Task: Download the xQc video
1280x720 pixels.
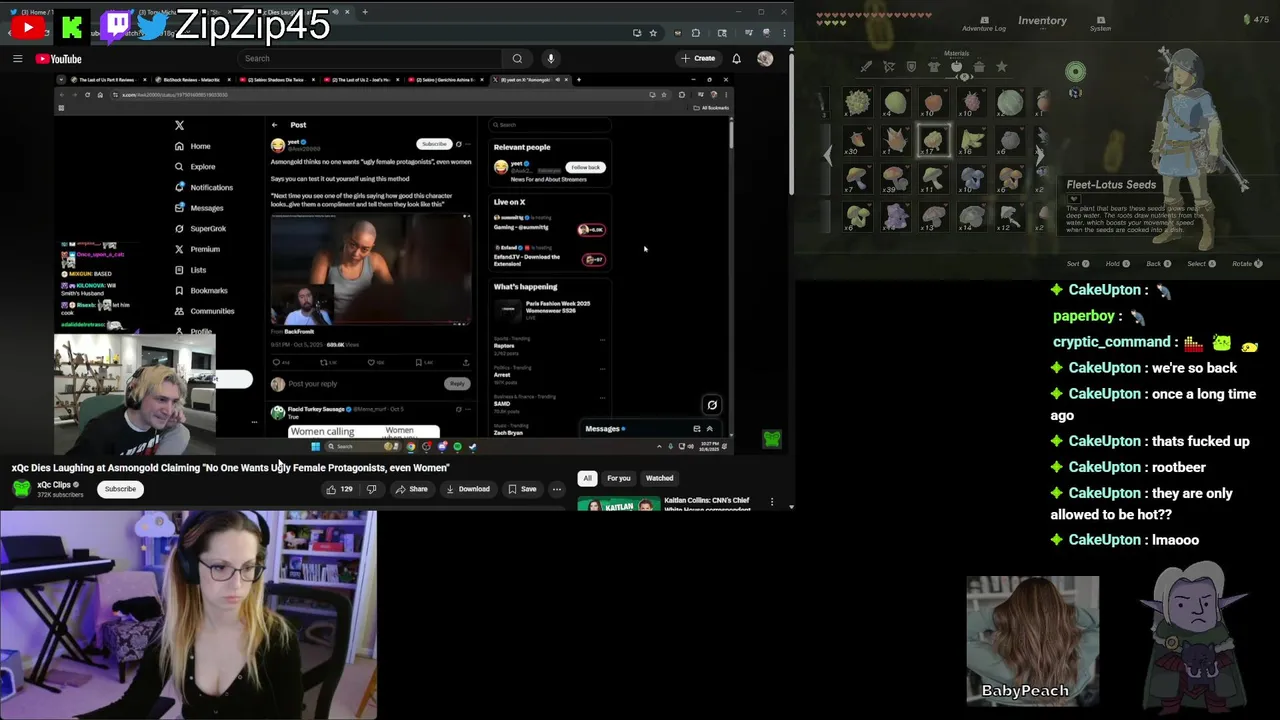Action: click(468, 489)
